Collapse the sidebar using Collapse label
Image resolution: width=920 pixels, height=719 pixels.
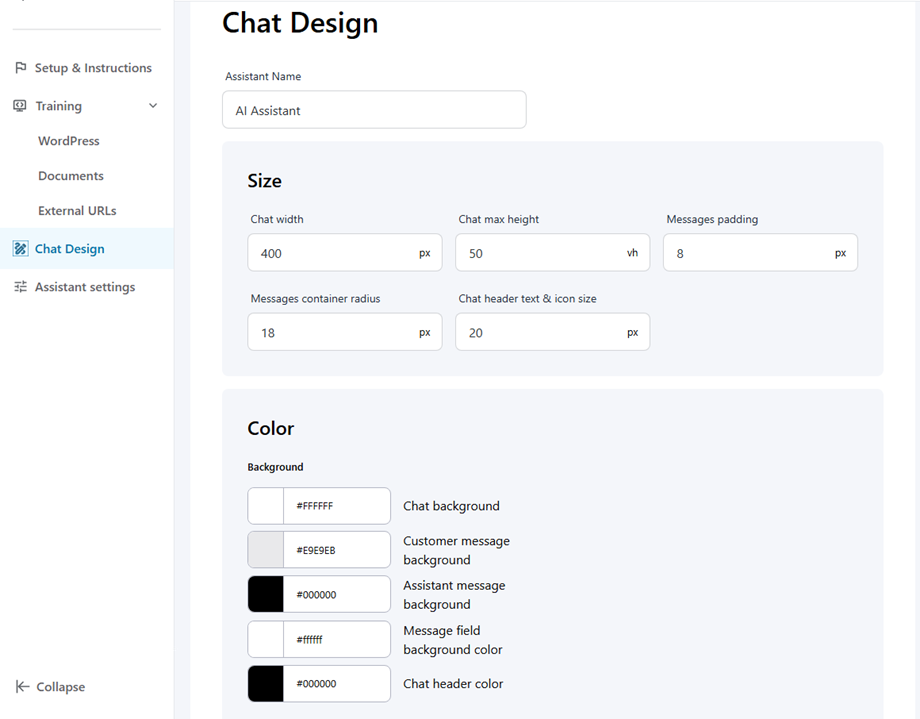tap(61, 687)
